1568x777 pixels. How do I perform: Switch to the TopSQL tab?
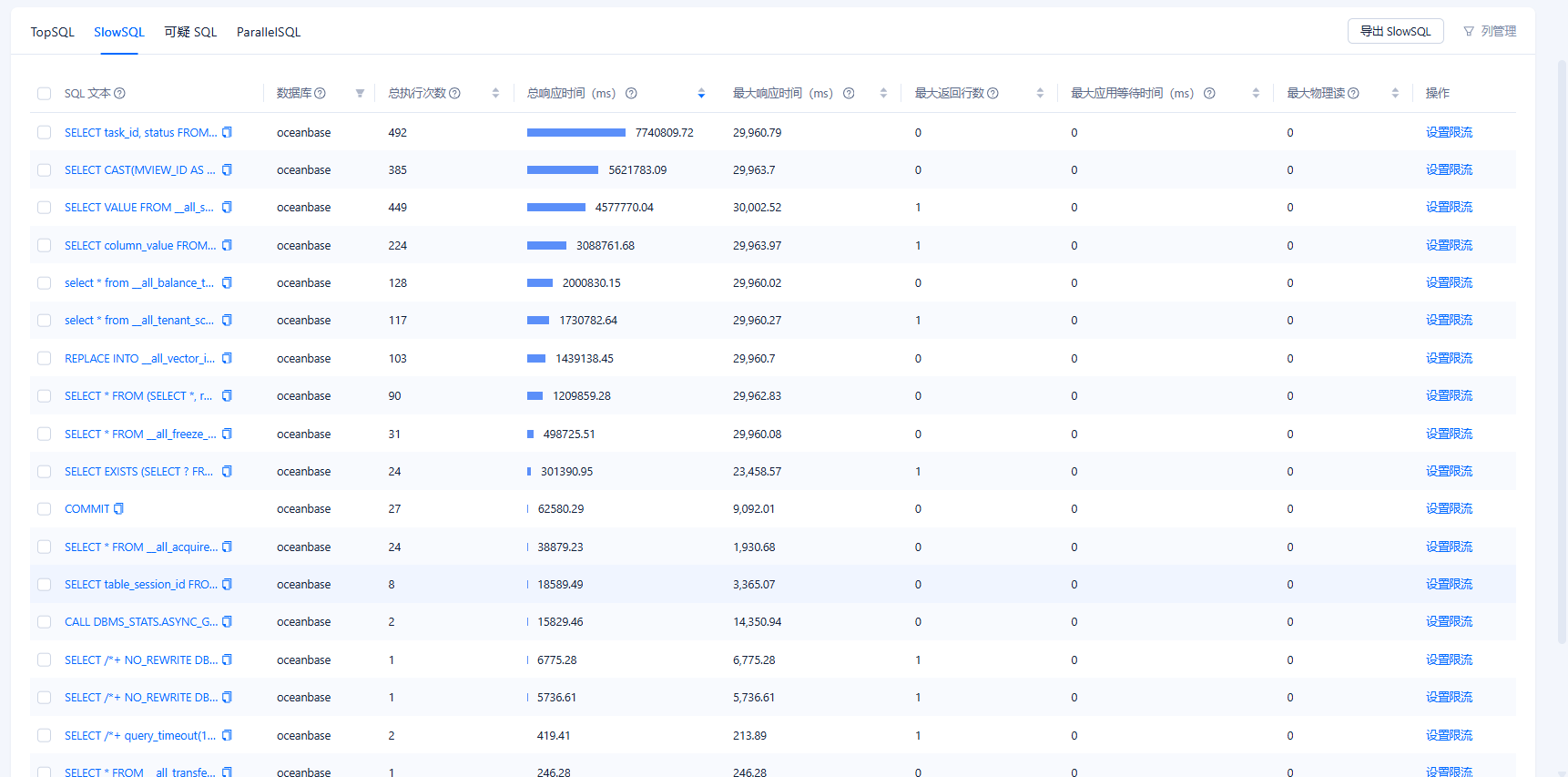[x=52, y=32]
